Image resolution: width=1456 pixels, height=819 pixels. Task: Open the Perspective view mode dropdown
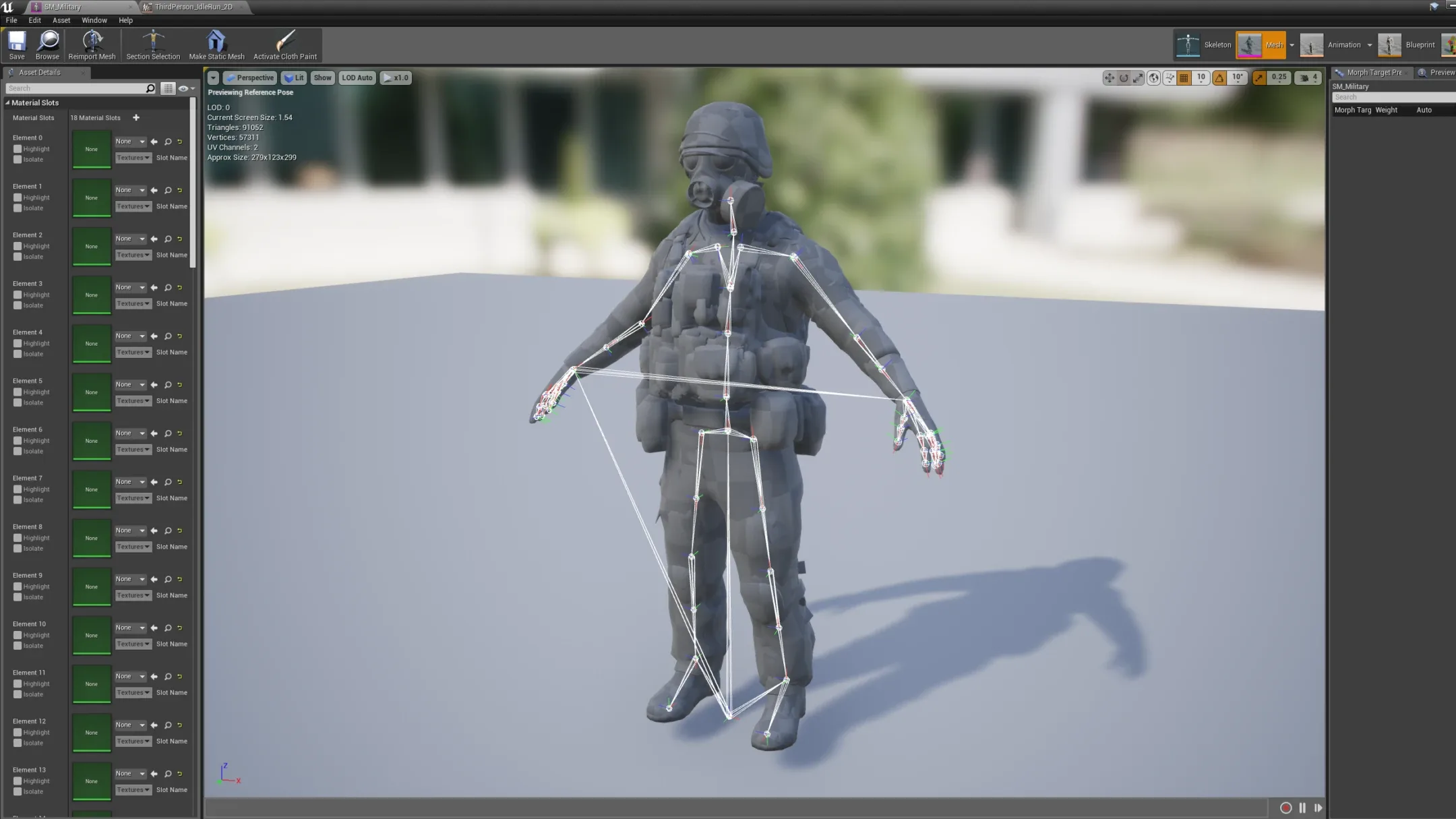[249, 78]
